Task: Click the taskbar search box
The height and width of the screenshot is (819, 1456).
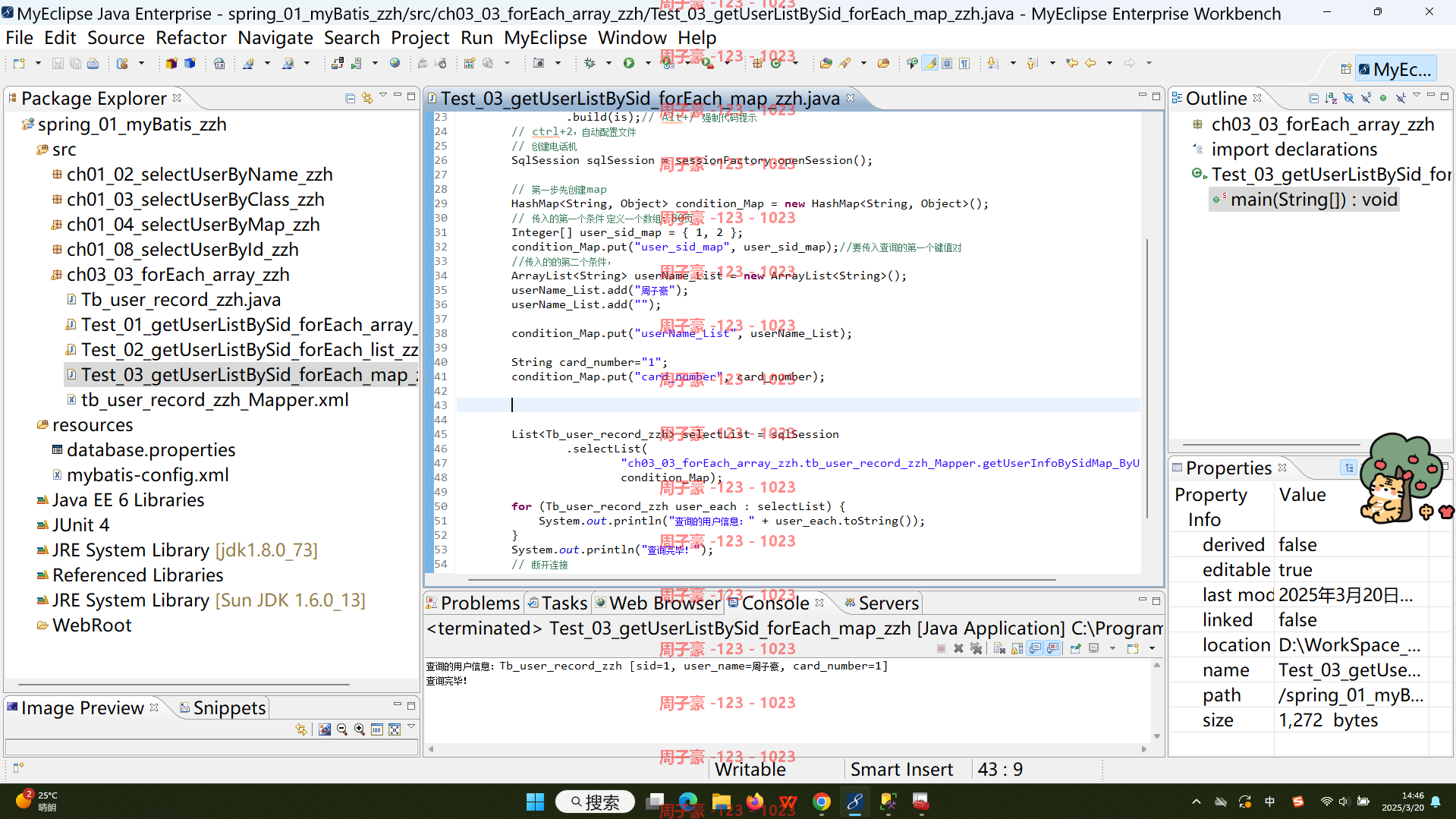Action: [x=596, y=802]
